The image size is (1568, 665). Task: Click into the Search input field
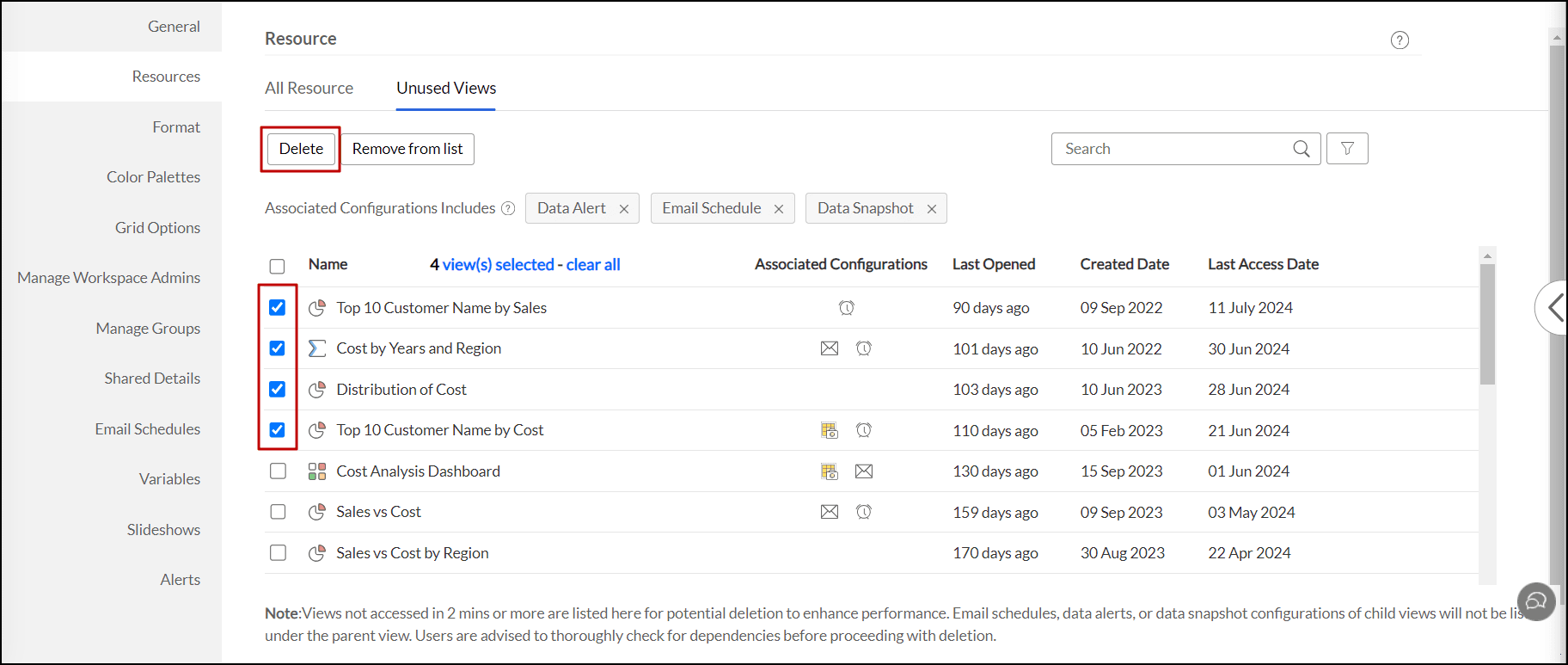pos(1169,149)
